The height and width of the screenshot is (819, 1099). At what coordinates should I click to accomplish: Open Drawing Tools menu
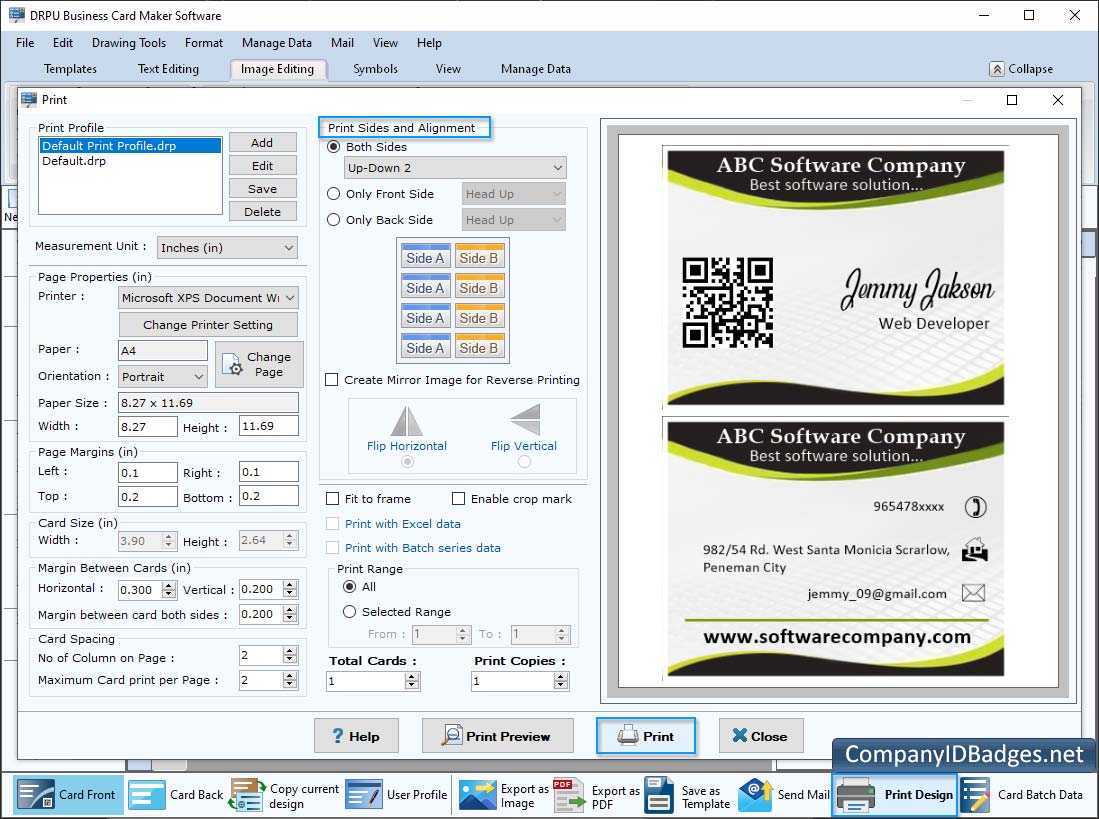tap(129, 43)
